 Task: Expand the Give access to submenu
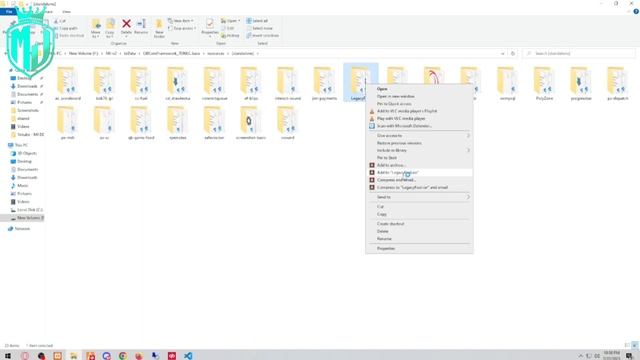pos(420,136)
